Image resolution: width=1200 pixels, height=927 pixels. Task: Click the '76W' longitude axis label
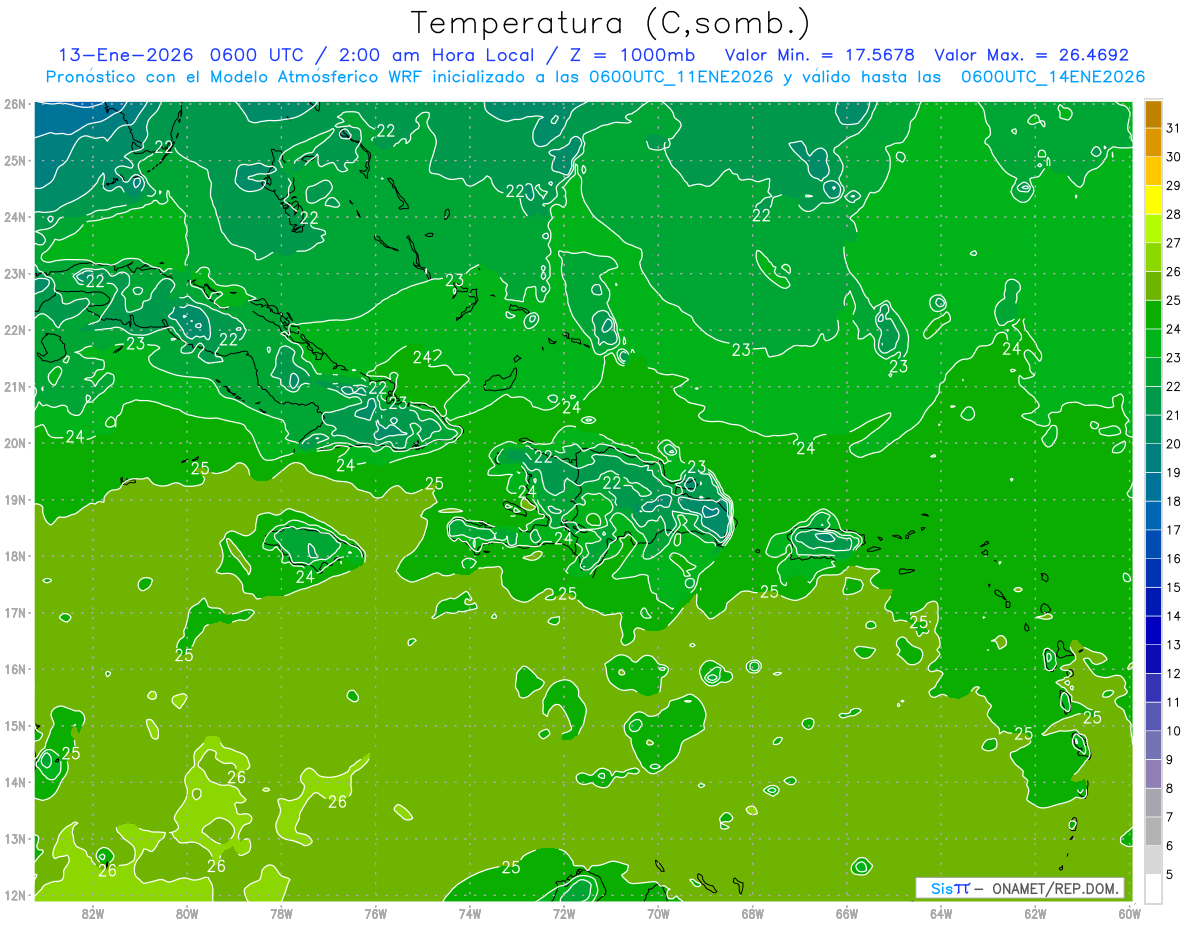pyautogui.click(x=375, y=914)
